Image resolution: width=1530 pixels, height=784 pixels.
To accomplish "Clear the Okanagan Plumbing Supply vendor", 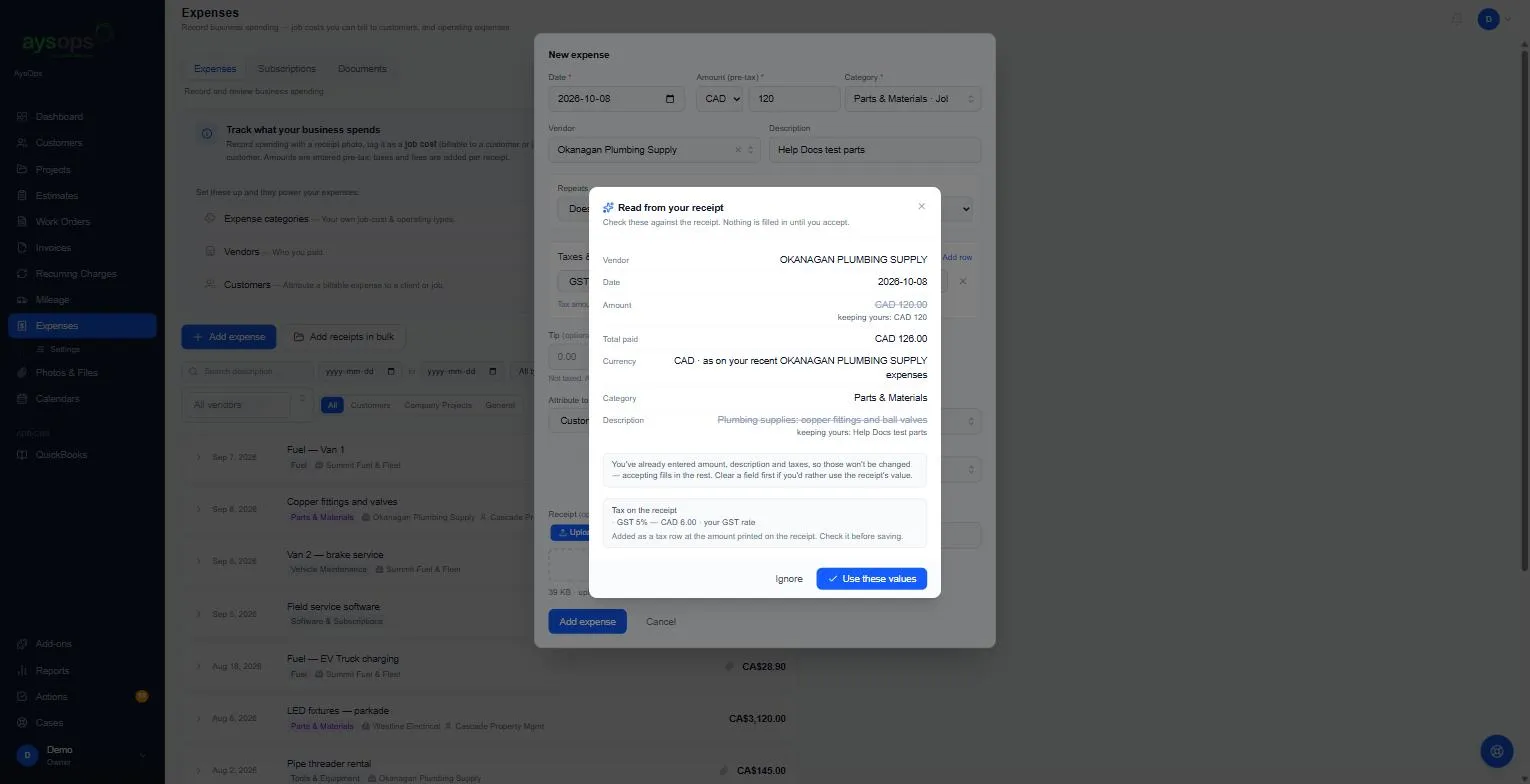I will coord(738,150).
